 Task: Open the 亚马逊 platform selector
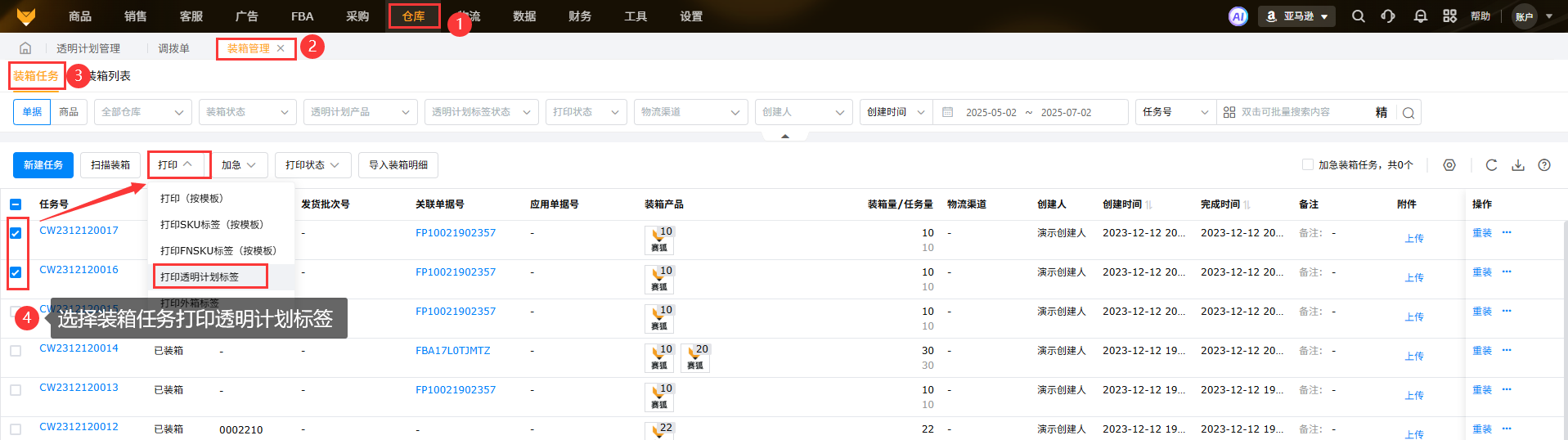(x=1296, y=16)
